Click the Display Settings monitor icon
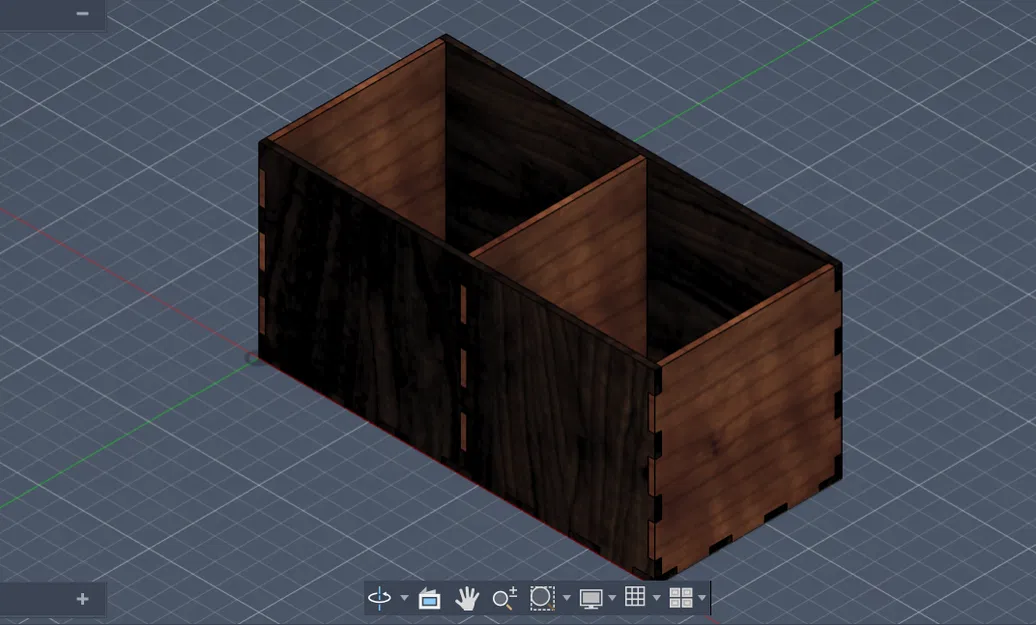Screen dimensions: 1036x625 click(x=591, y=599)
